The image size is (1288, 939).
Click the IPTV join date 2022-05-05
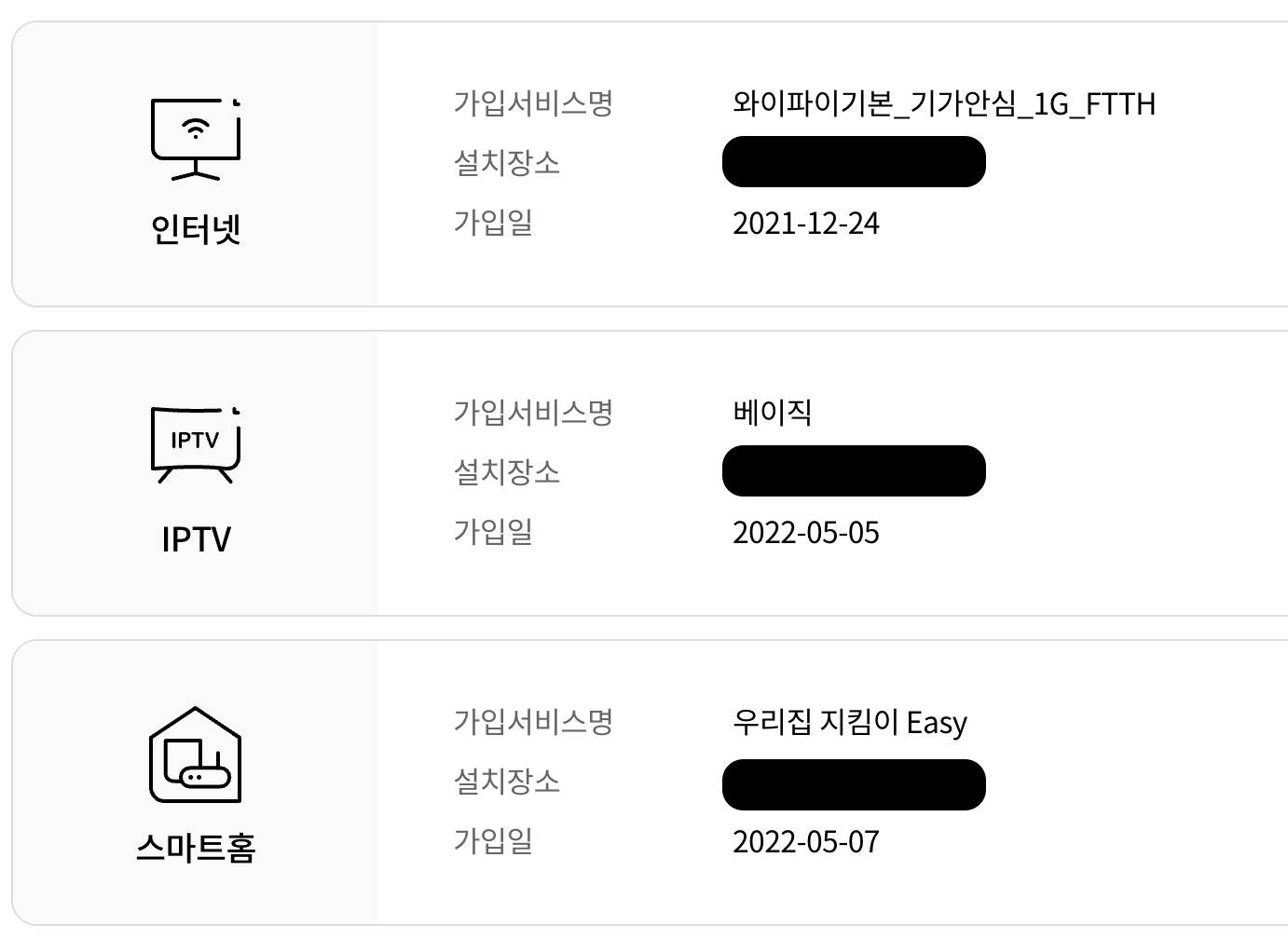tap(805, 533)
